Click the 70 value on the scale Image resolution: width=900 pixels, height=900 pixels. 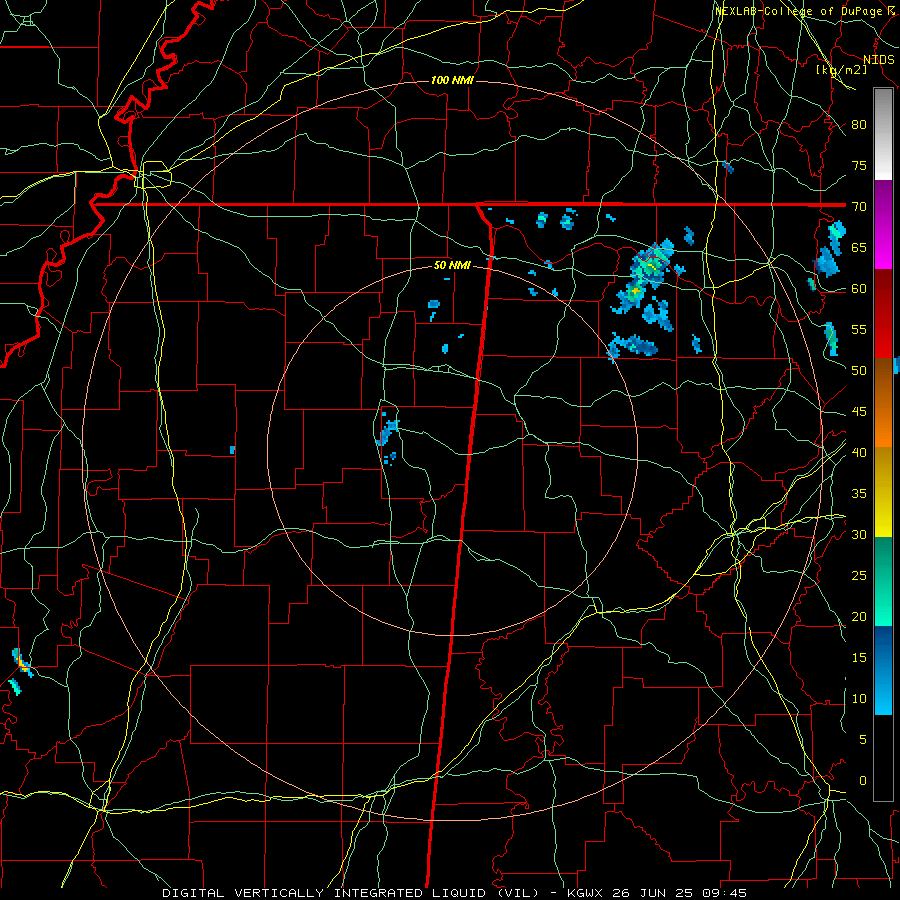[859, 207]
